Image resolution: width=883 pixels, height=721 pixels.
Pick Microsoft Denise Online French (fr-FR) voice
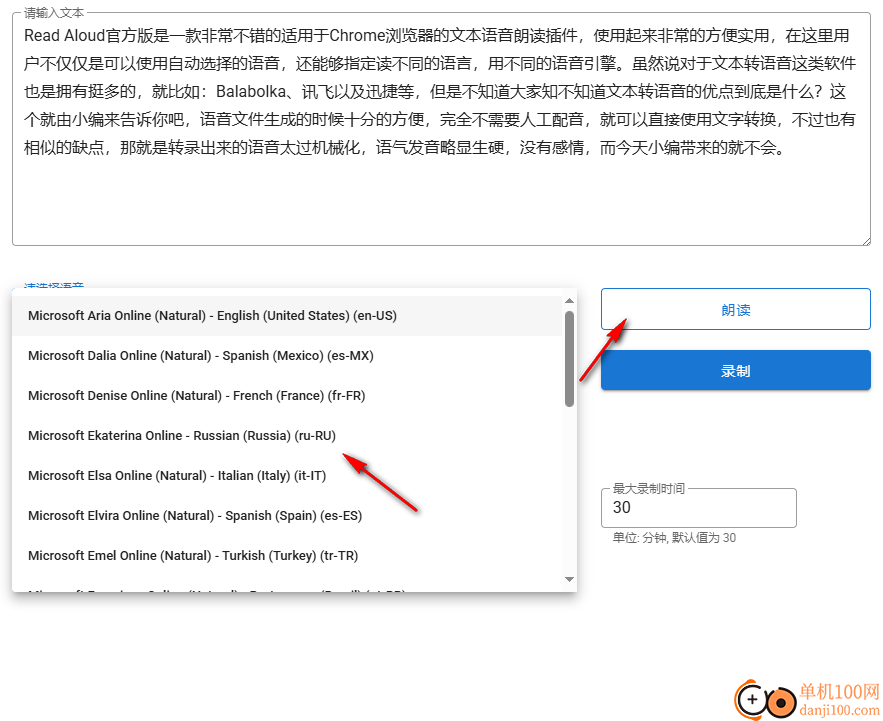click(x=287, y=396)
